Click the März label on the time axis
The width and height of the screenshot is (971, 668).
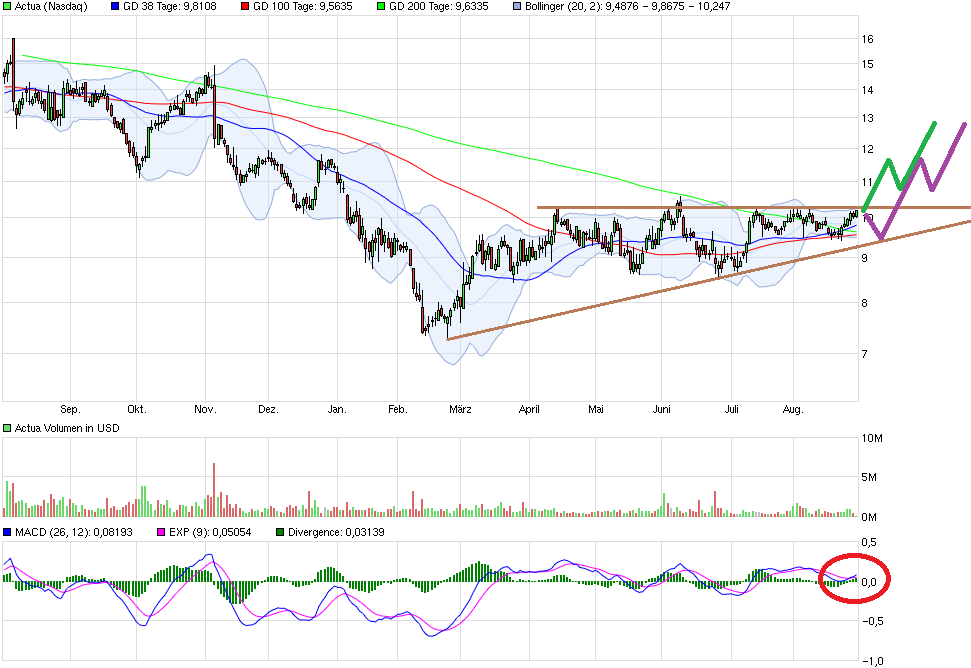[460, 409]
